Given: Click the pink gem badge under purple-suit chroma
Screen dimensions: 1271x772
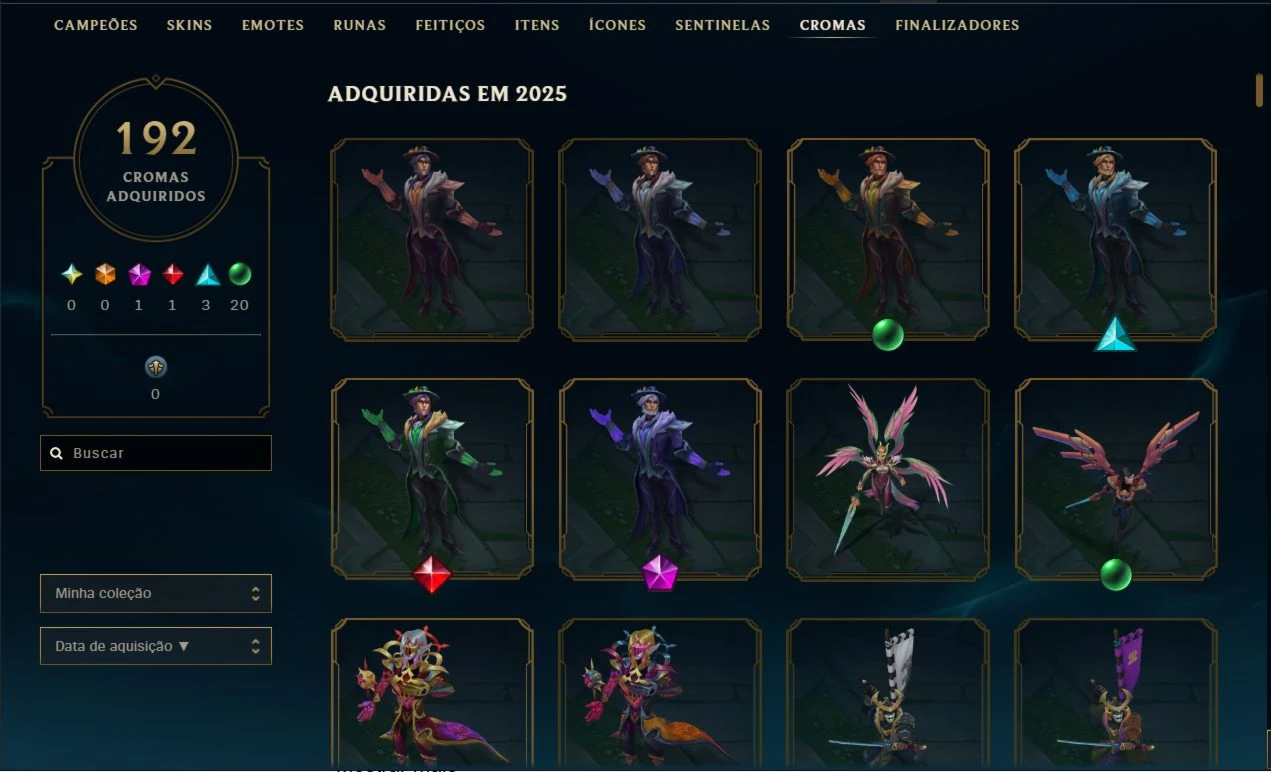Looking at the screenshot, I should point(660,573).
